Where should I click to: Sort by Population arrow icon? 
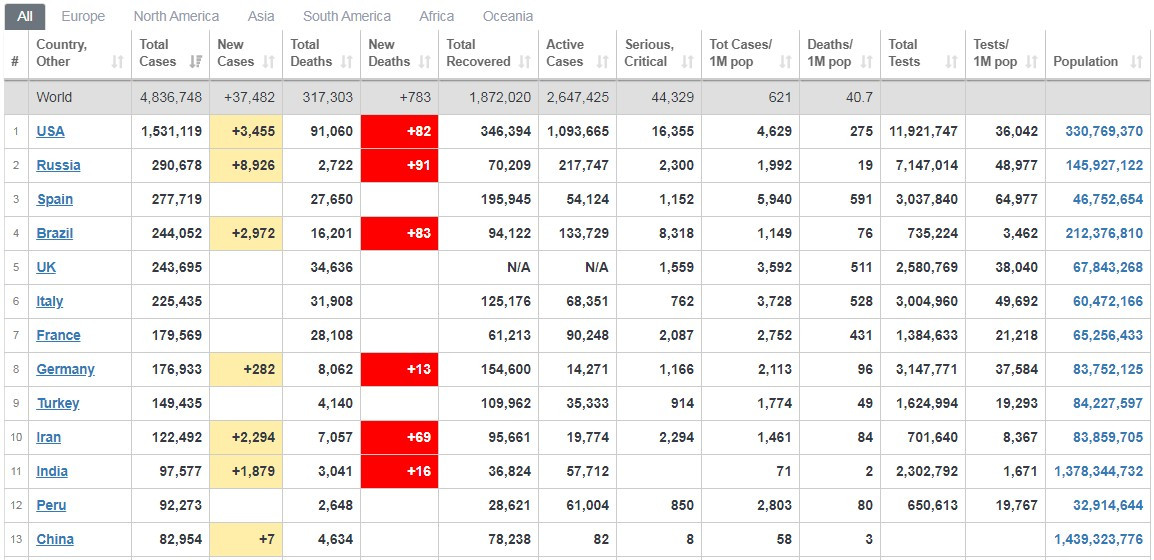point(1137,62)
